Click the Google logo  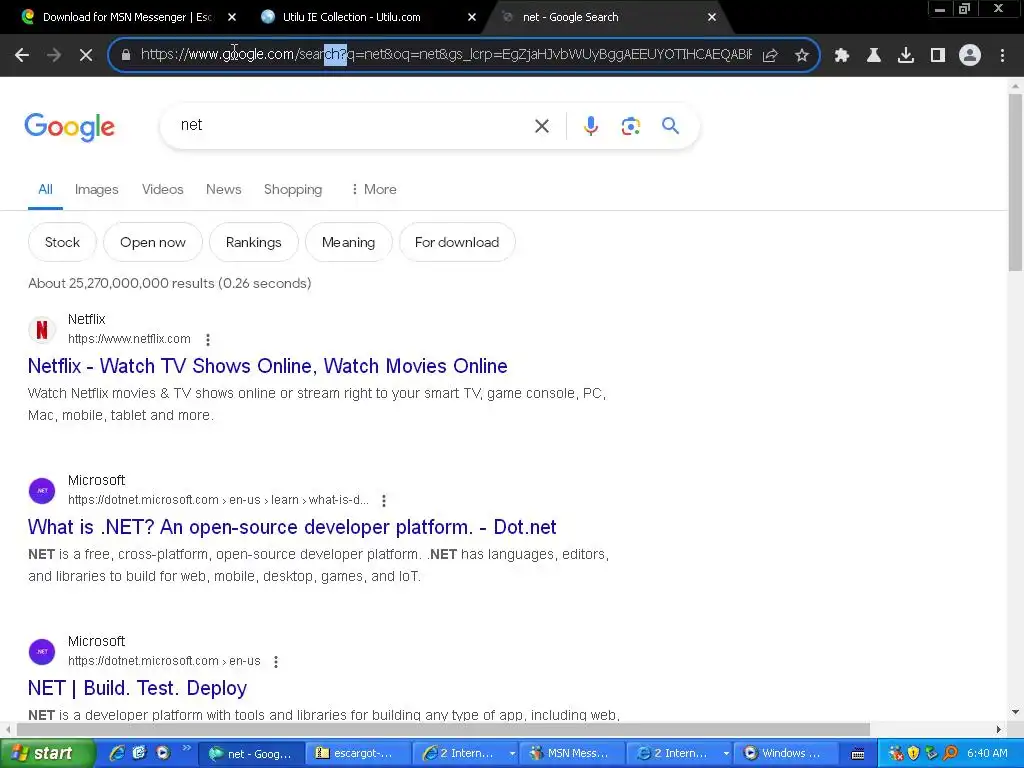click(x=69, y=127)
